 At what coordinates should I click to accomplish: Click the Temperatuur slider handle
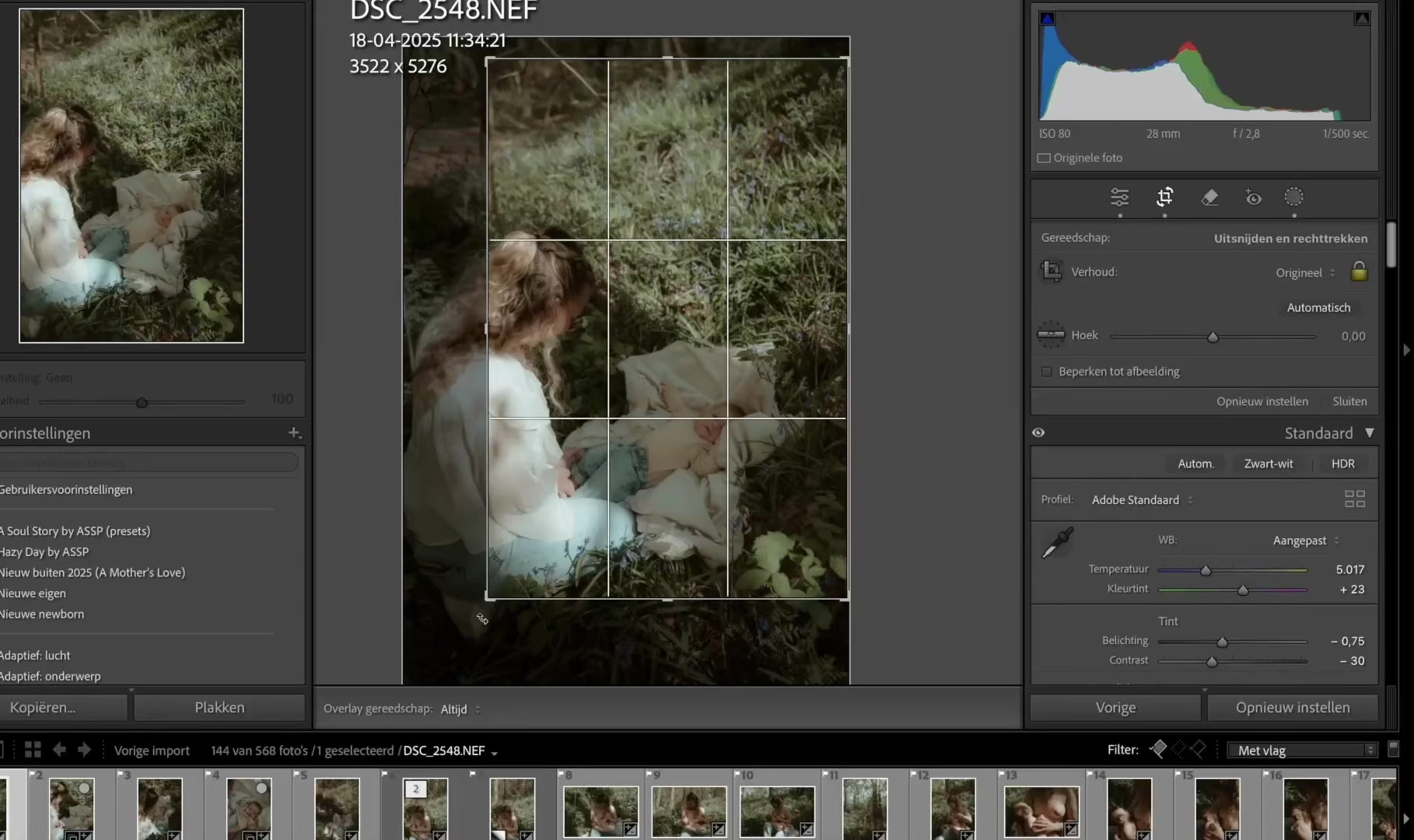(1206, 570)
